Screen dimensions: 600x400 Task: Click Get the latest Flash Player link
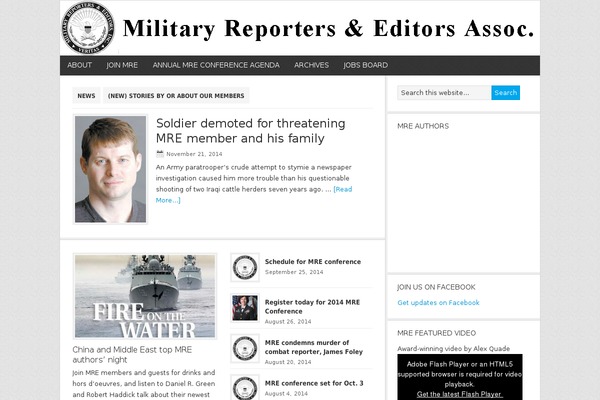click(x=460, y=394)
